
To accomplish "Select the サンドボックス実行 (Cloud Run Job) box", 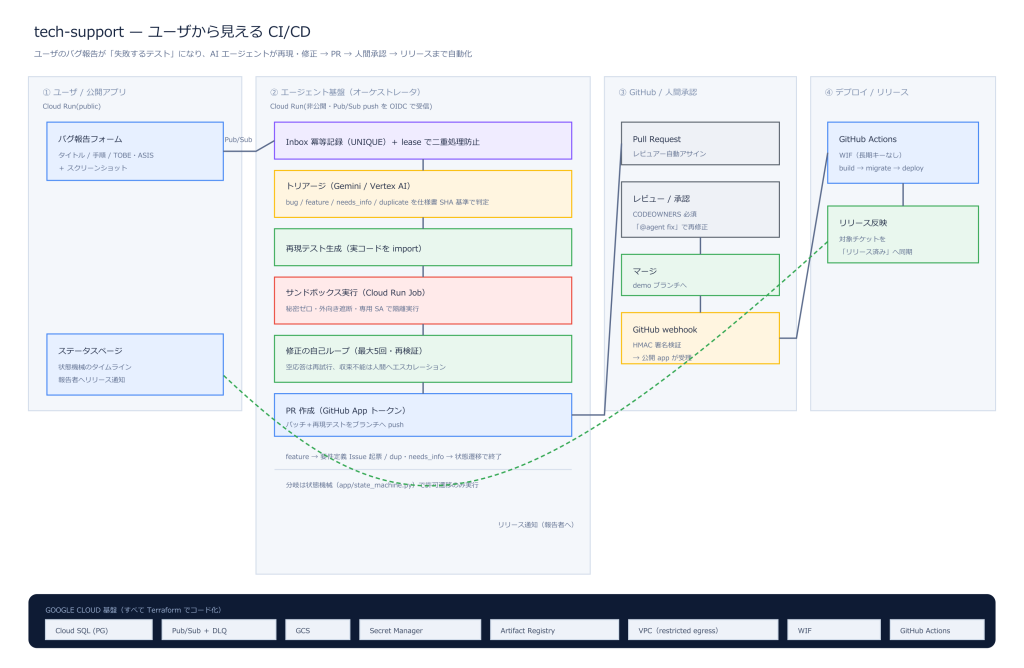I will pyautogui.click(x=423, y=300).
